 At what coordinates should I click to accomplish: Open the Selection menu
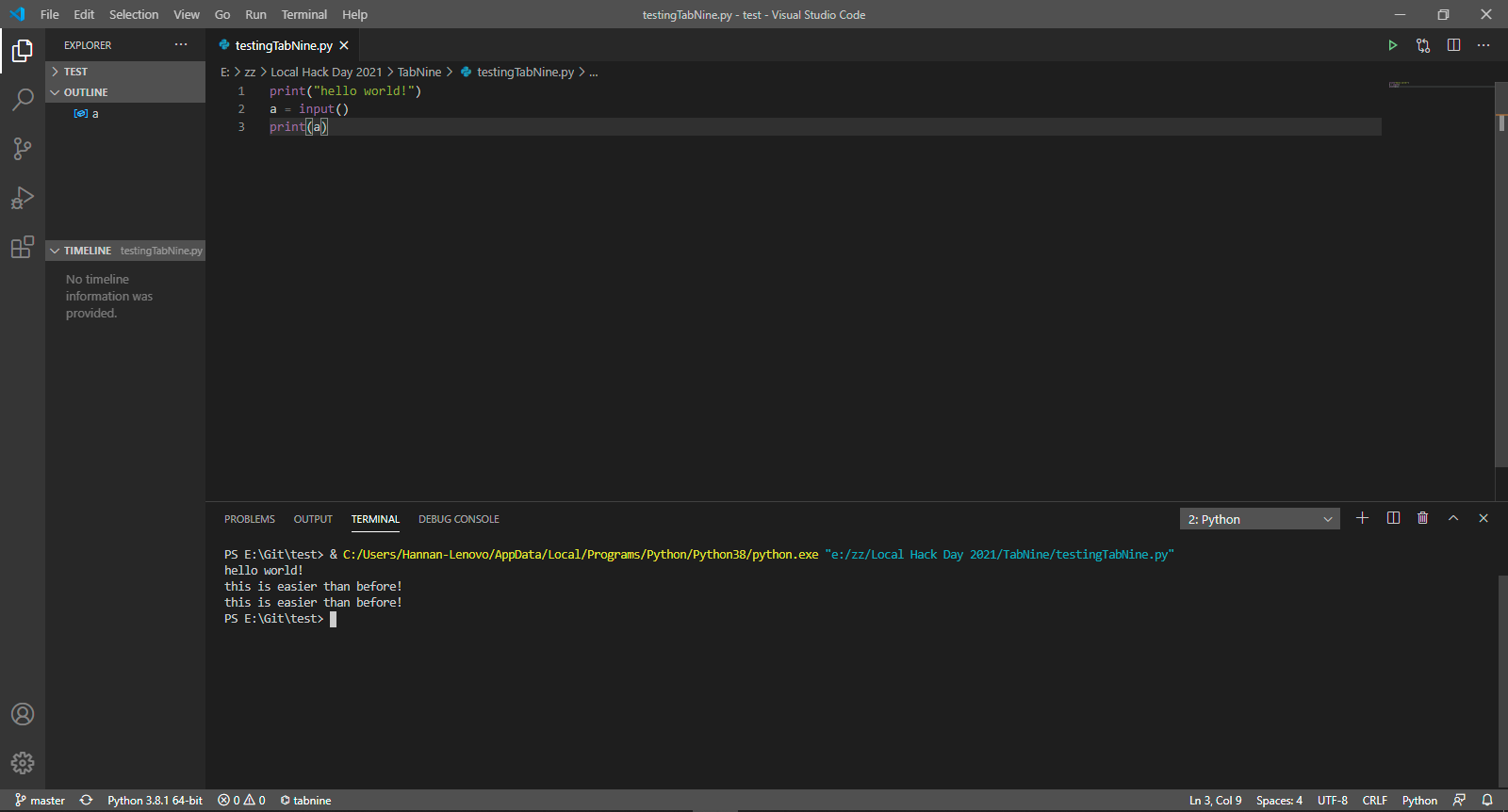(134, 14)
